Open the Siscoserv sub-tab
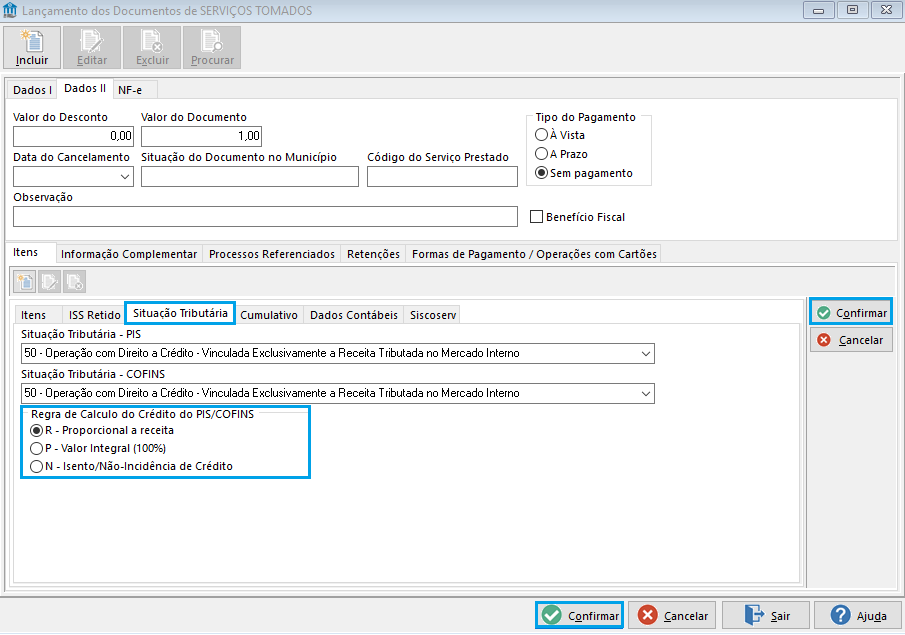Viewport: 905px width, 635px height. [433, 315]
